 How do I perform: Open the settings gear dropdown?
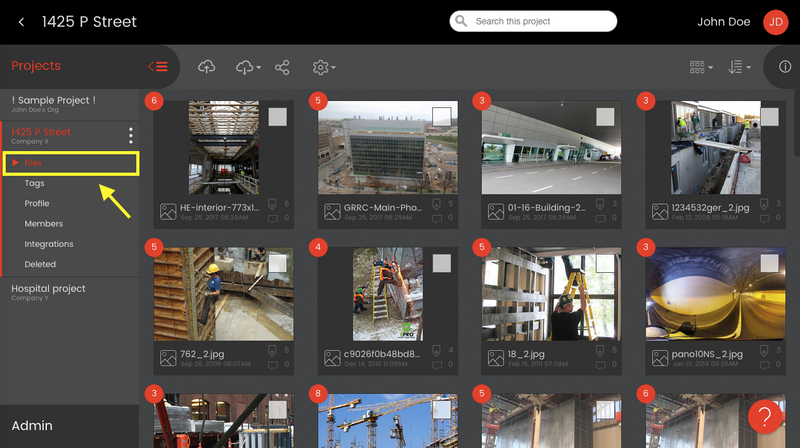tap(323, 67)
